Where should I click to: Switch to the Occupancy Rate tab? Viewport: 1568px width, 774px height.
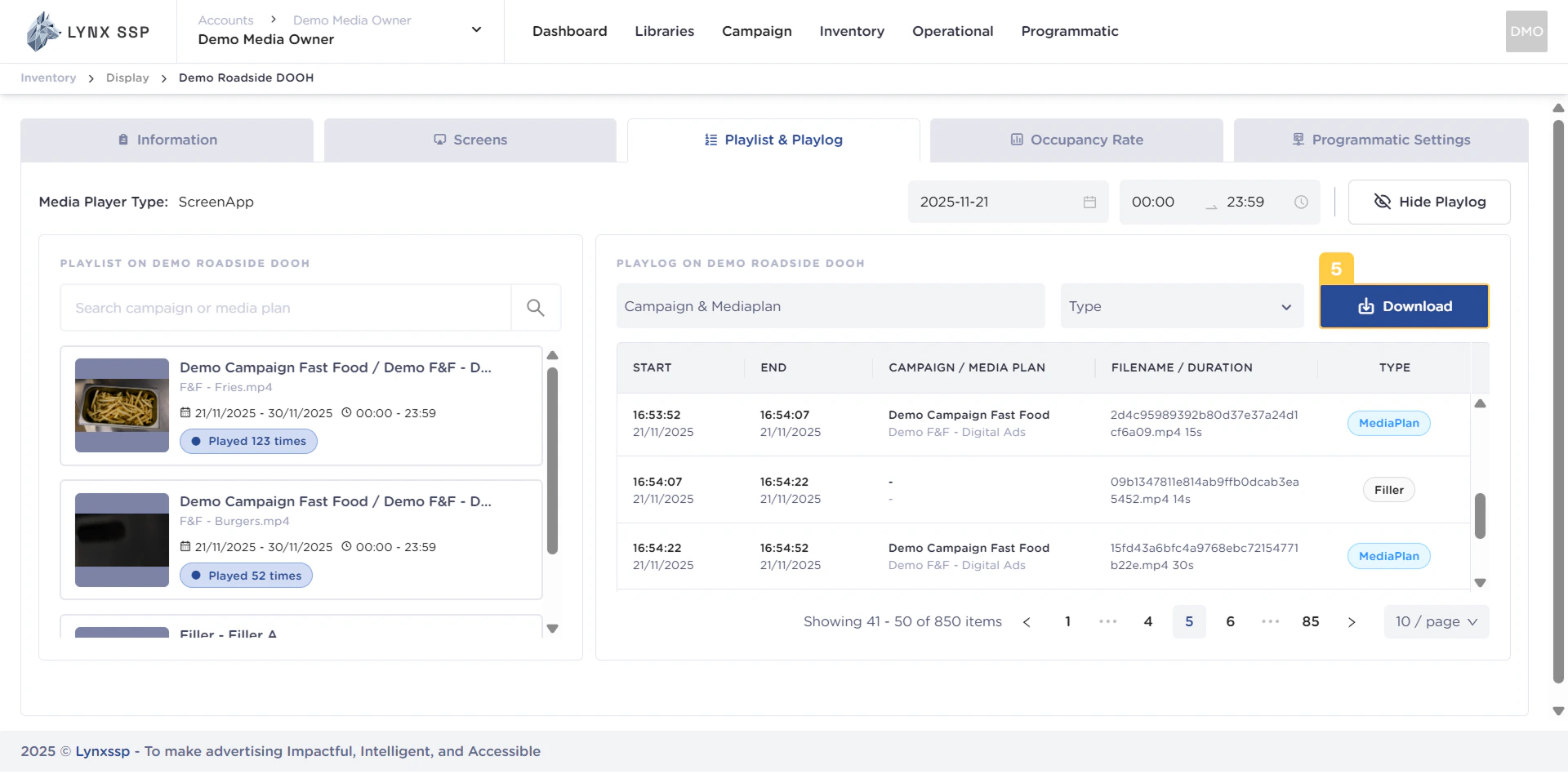(1076, 140)
